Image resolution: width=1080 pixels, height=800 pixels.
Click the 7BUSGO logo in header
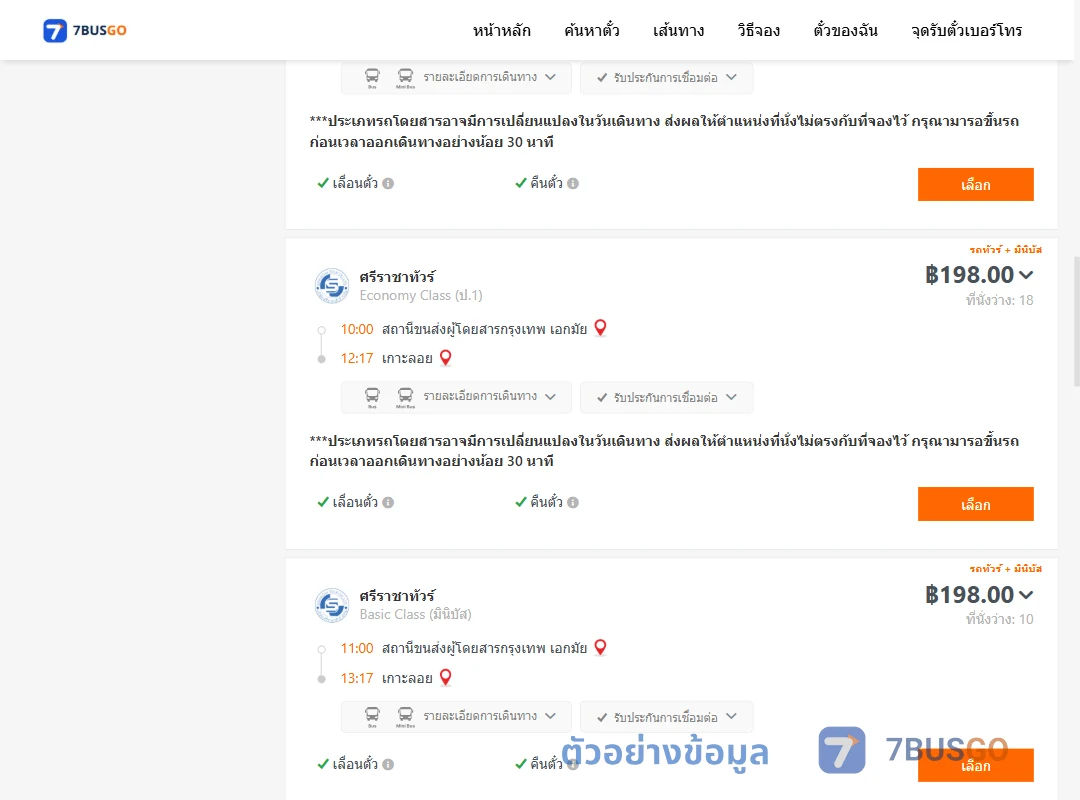click(x=85, y=30)
